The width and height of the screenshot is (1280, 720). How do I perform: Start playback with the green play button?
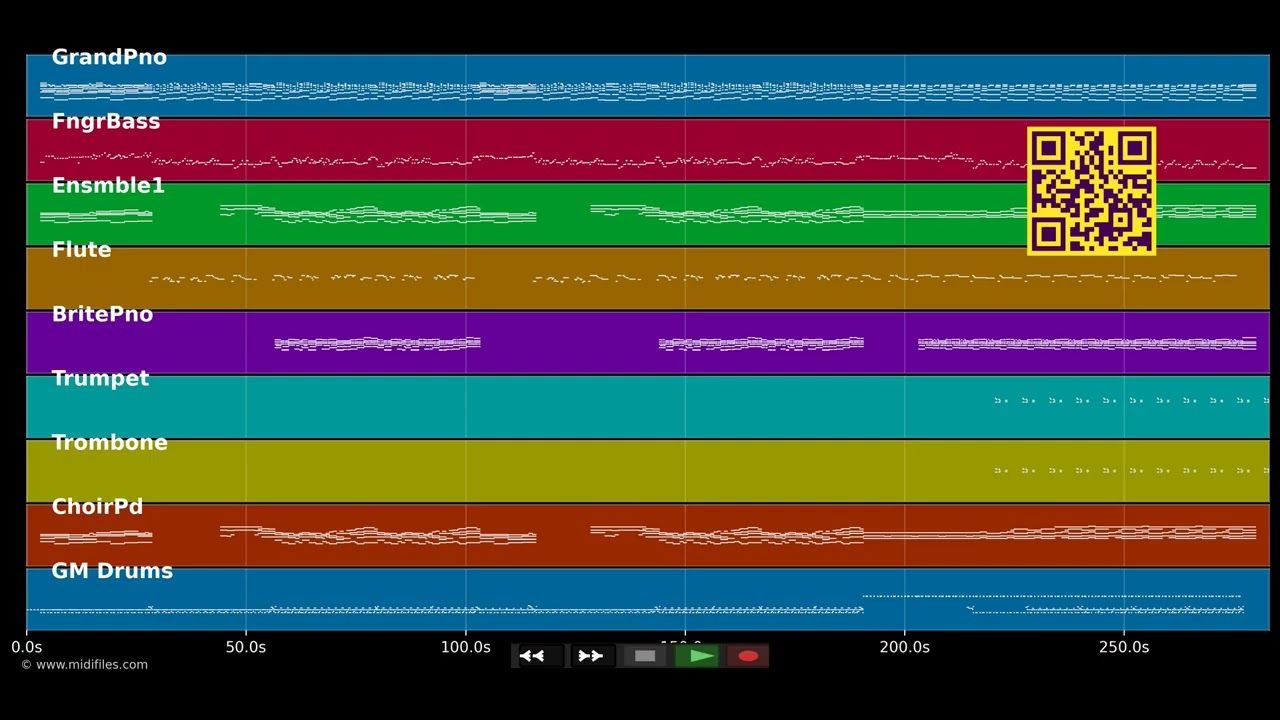tap(697, 656)
